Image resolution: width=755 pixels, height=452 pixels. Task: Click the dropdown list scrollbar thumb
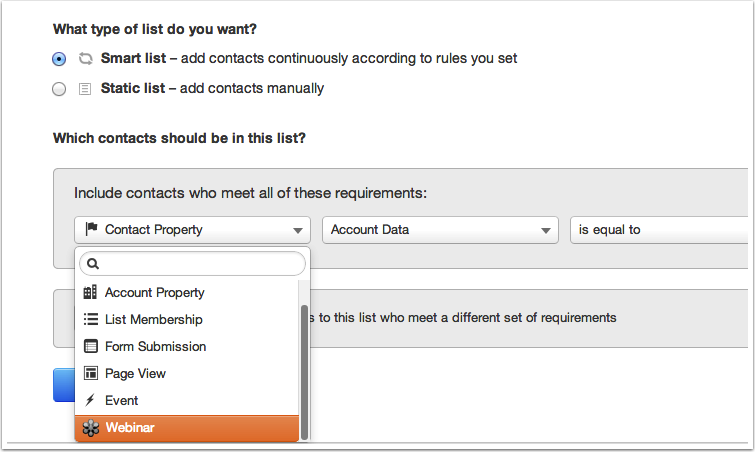click(x=304, y=372)
